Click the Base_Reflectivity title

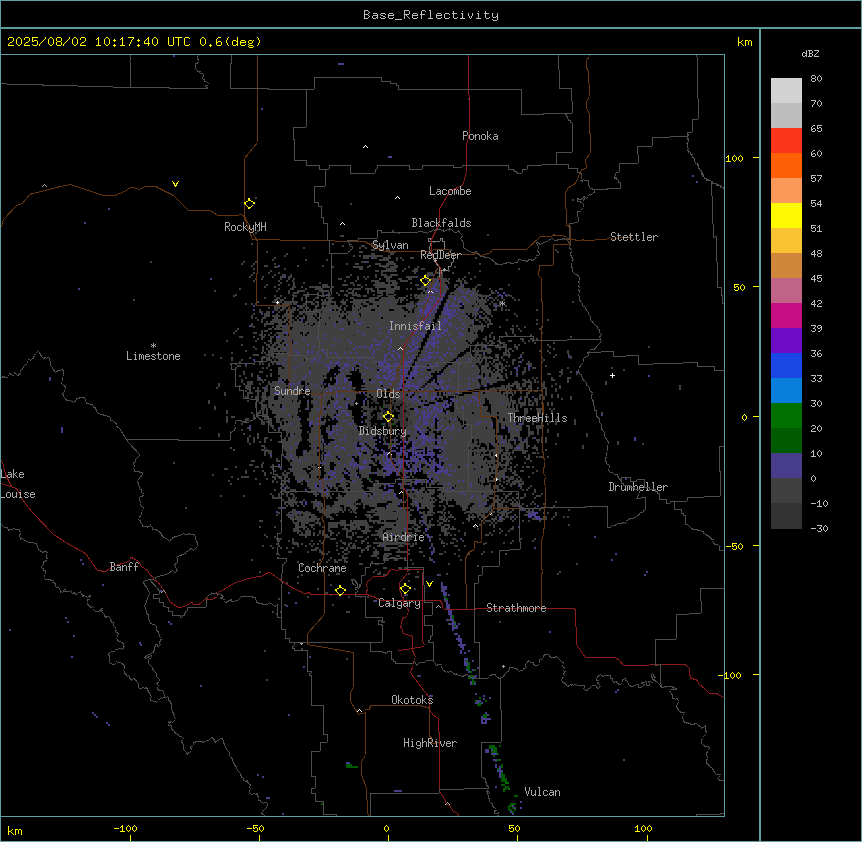click(x=431, y=15)
